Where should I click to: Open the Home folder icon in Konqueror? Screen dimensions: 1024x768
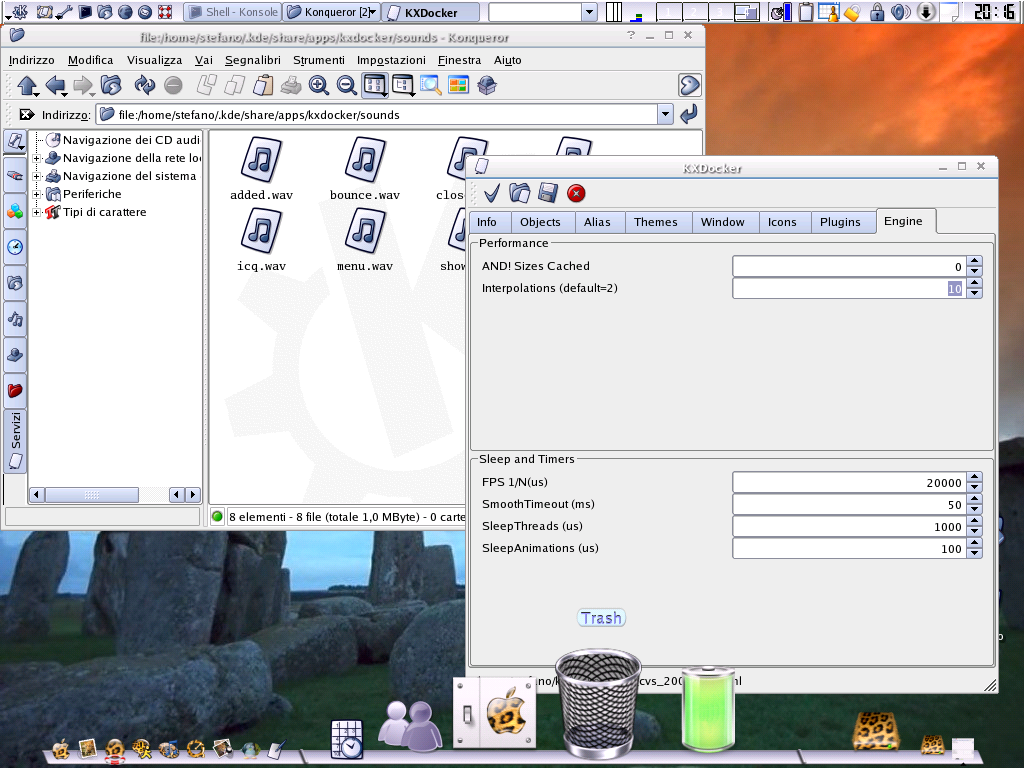(111, 86)
